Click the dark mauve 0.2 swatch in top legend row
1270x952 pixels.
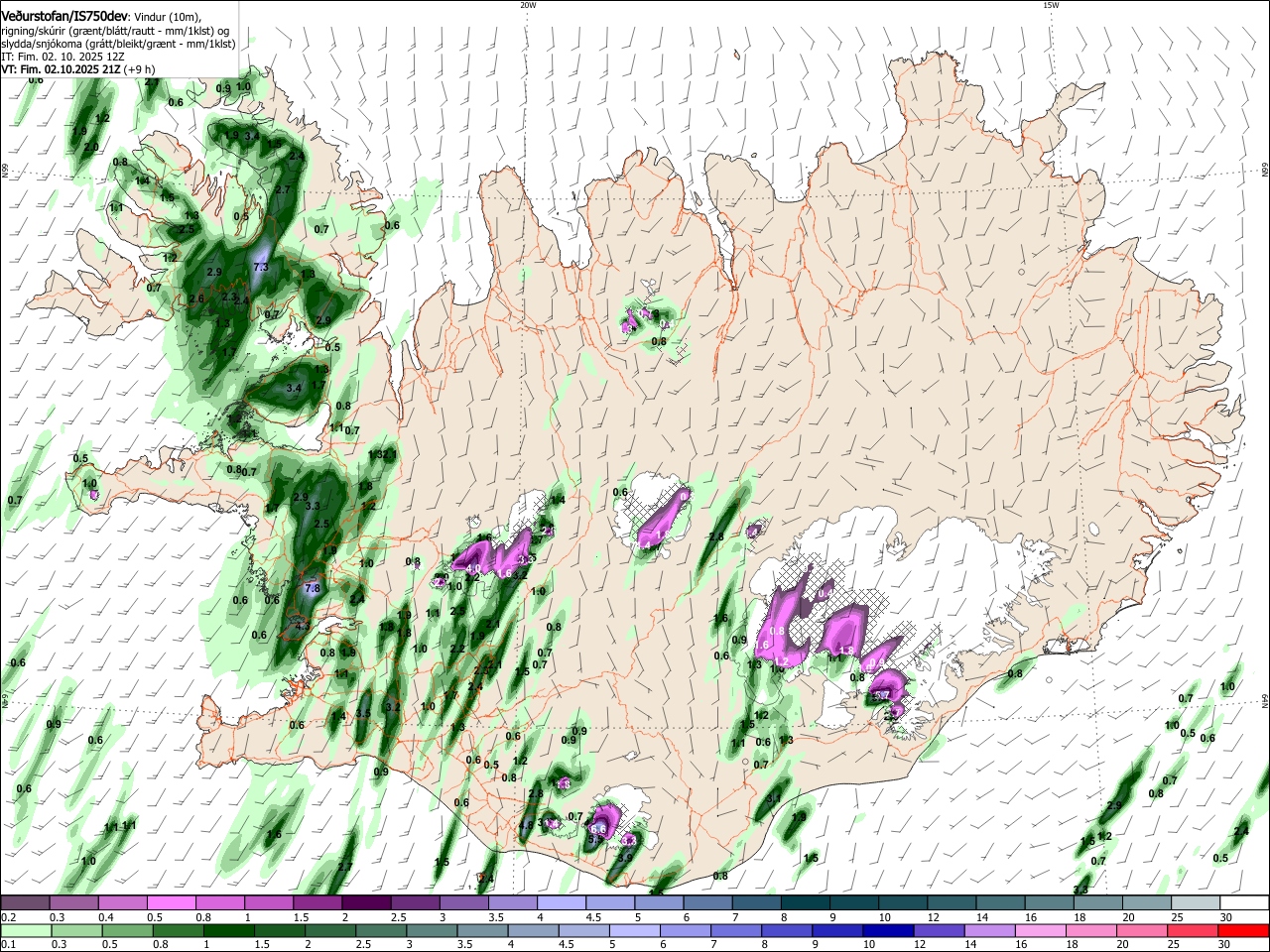(x=25, y=903)
